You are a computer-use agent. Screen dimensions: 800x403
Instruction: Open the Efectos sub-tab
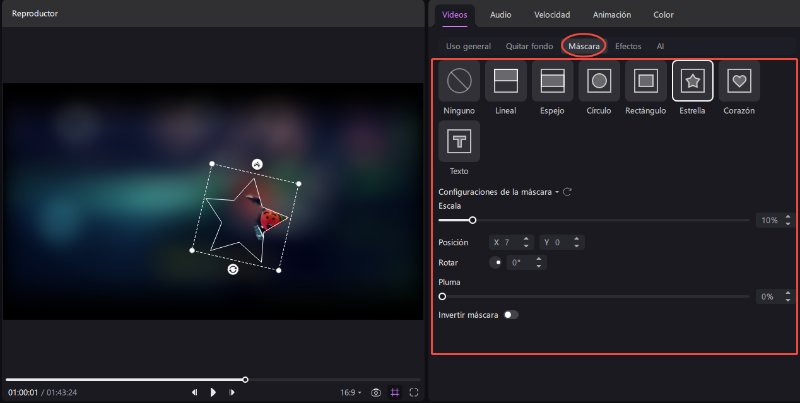tap(628, 46)
